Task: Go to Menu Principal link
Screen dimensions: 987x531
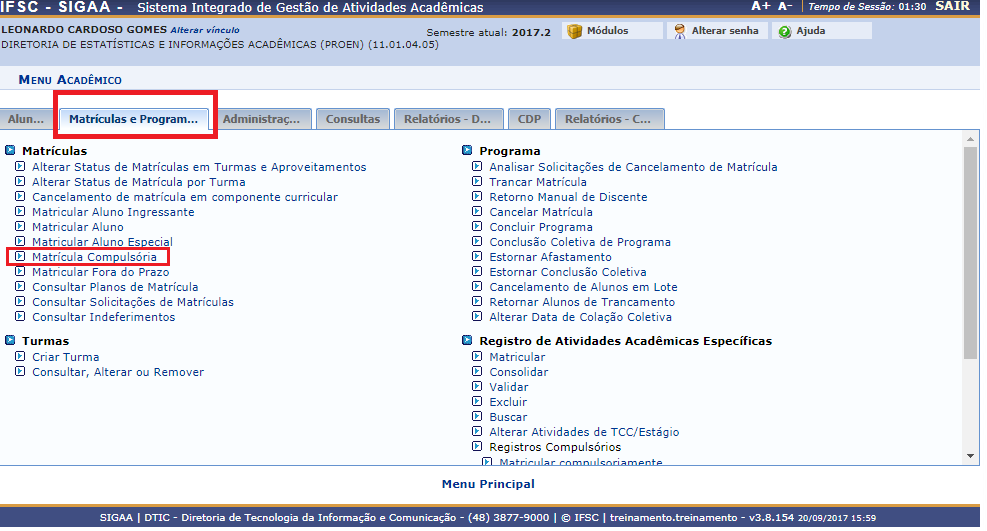Action: (x=488, y=484)
